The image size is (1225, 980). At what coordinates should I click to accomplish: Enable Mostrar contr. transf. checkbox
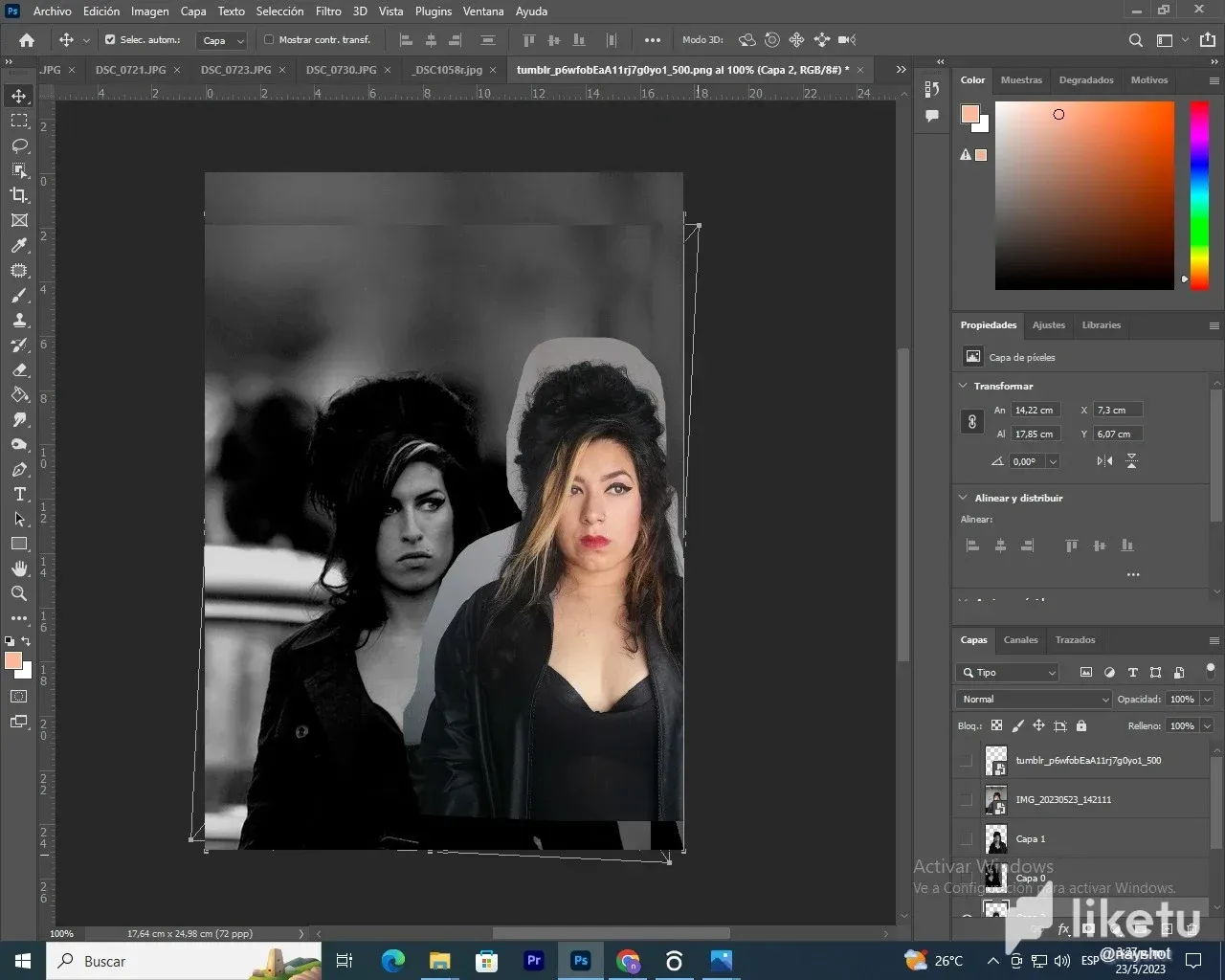click(x=269, y=40)
